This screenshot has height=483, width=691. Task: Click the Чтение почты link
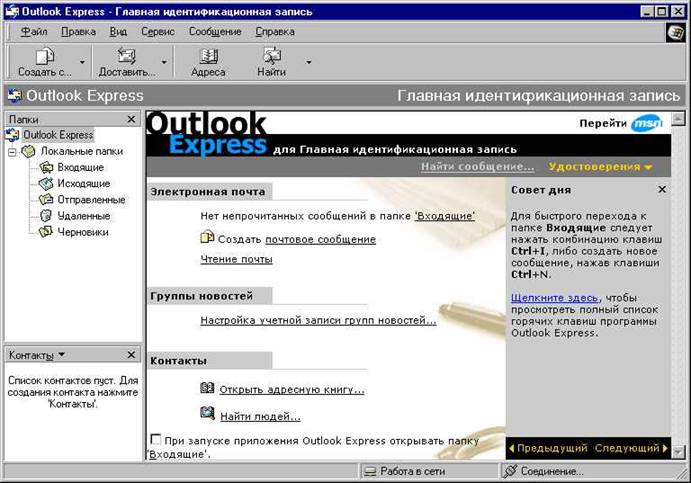[x=236, y=259]
